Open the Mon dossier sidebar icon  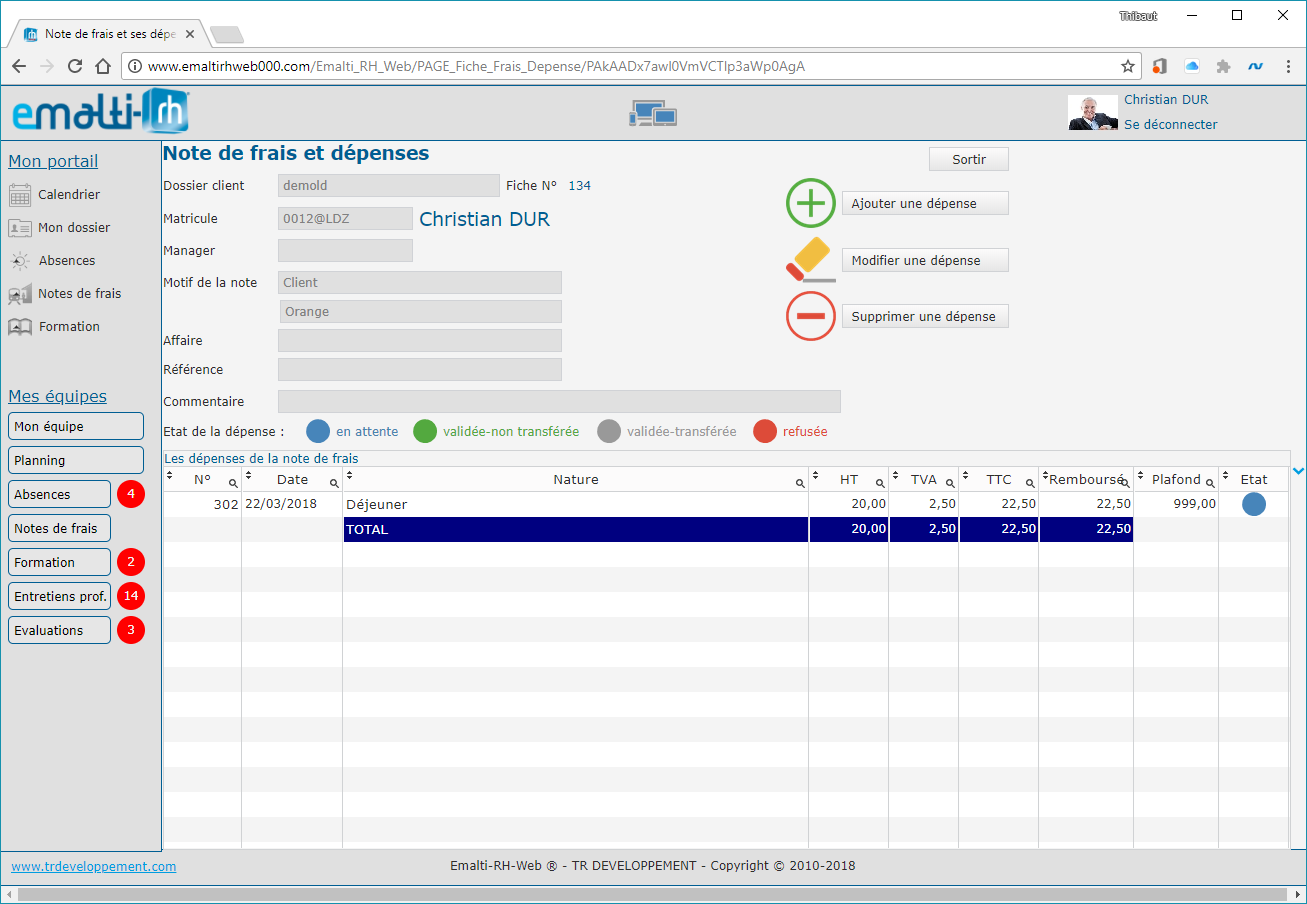[x=20, y=228]
